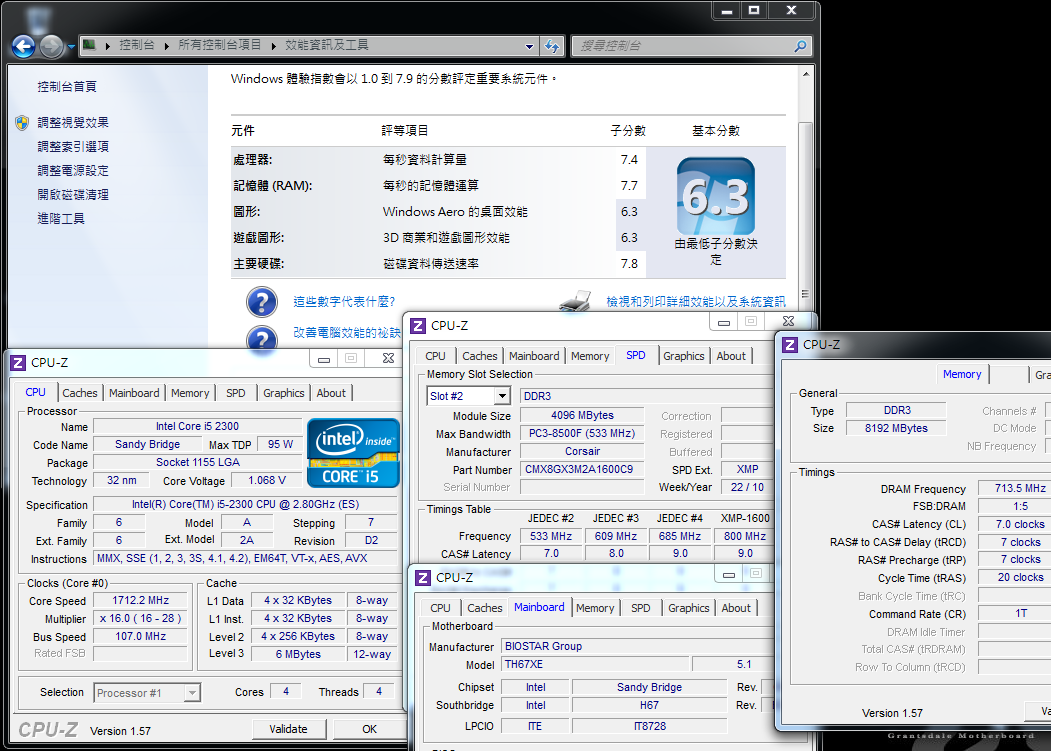The image size is (1051, 751).
Task: Select Graphics tab in left CPU-Z window
Action: point(284,393)
